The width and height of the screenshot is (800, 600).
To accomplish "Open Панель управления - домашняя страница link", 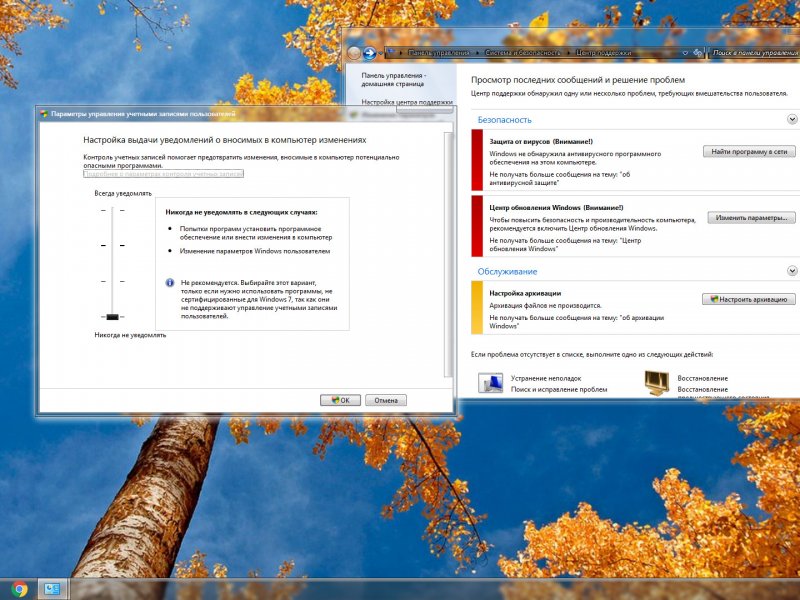I will click(x=393, y=80).
